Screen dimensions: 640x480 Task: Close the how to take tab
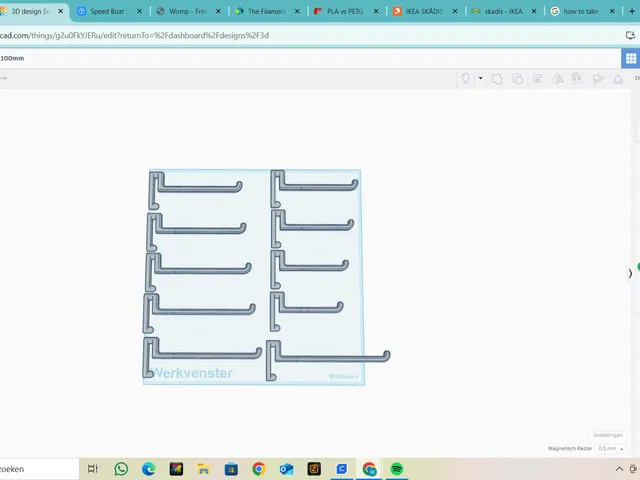click(x=612, y=11)
